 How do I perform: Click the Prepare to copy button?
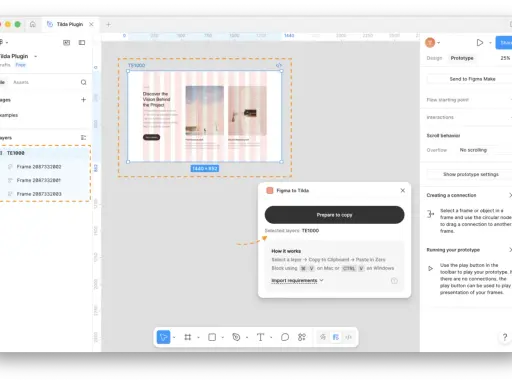pos(334,215)
